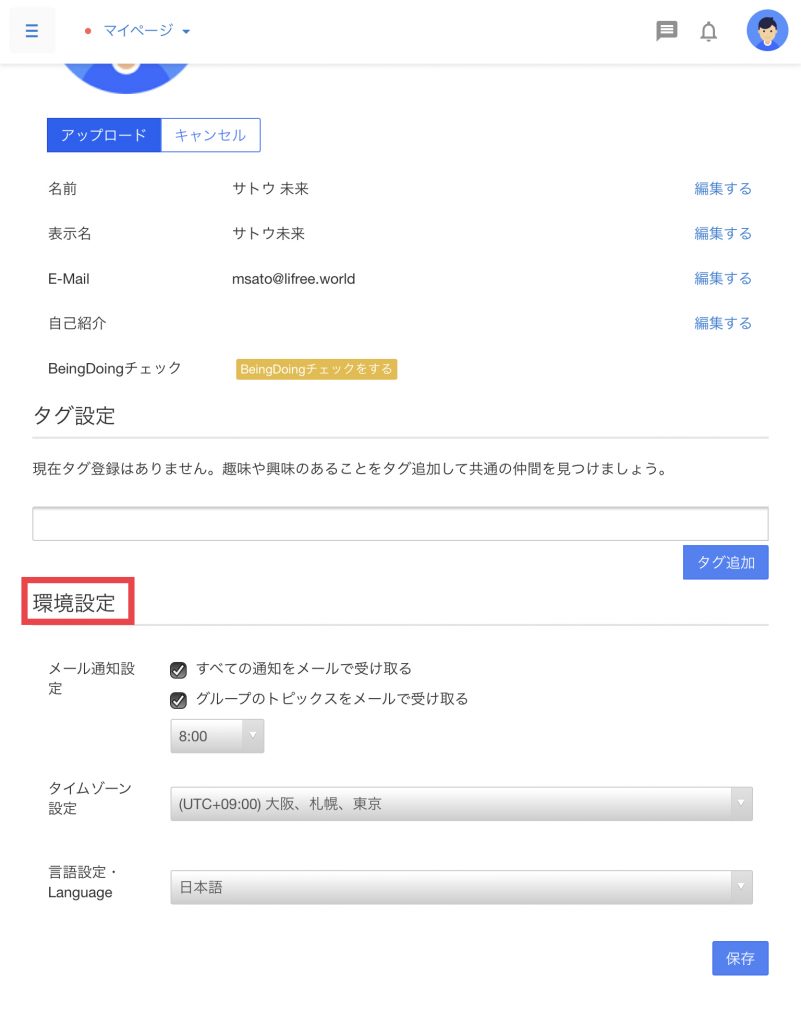Toggle グループのトピックス email checkbox
The width and height of the screenshot is (801, 1024).
179,700
